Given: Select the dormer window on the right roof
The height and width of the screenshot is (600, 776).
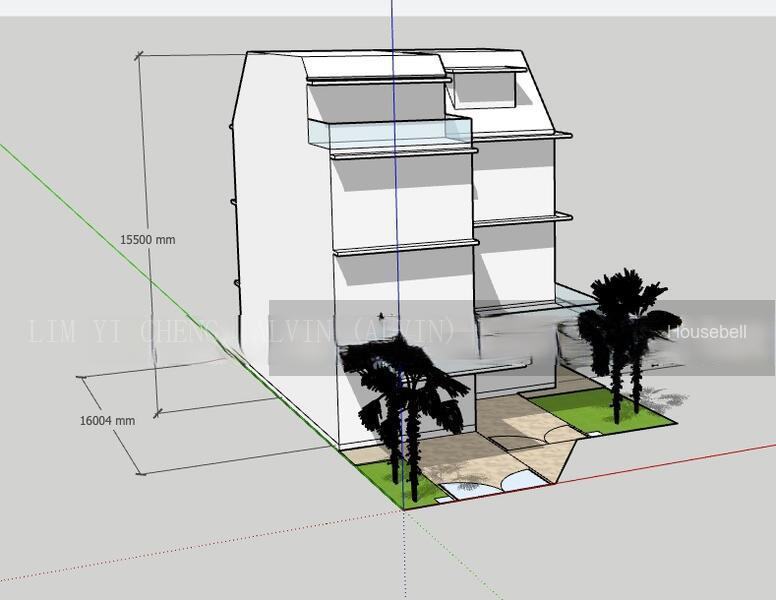Looking at the screenshot, I should [x=481, y=89].
